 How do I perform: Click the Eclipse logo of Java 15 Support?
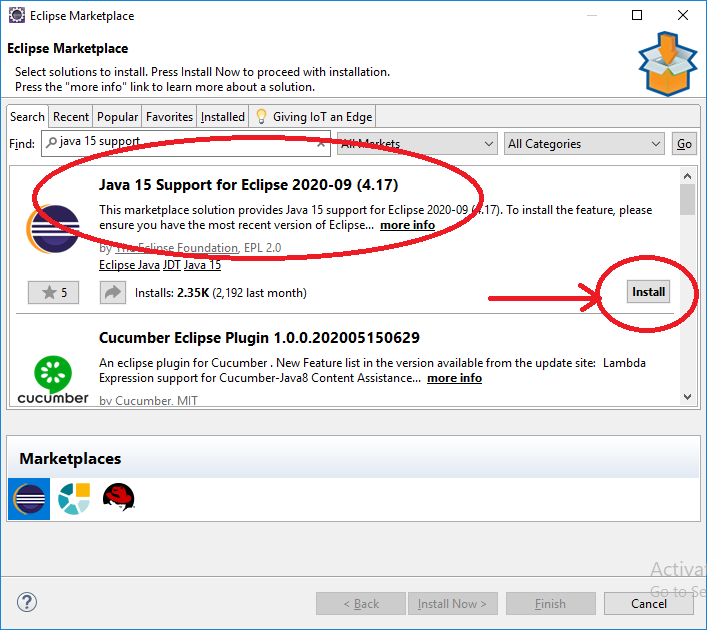click(53, 229)
